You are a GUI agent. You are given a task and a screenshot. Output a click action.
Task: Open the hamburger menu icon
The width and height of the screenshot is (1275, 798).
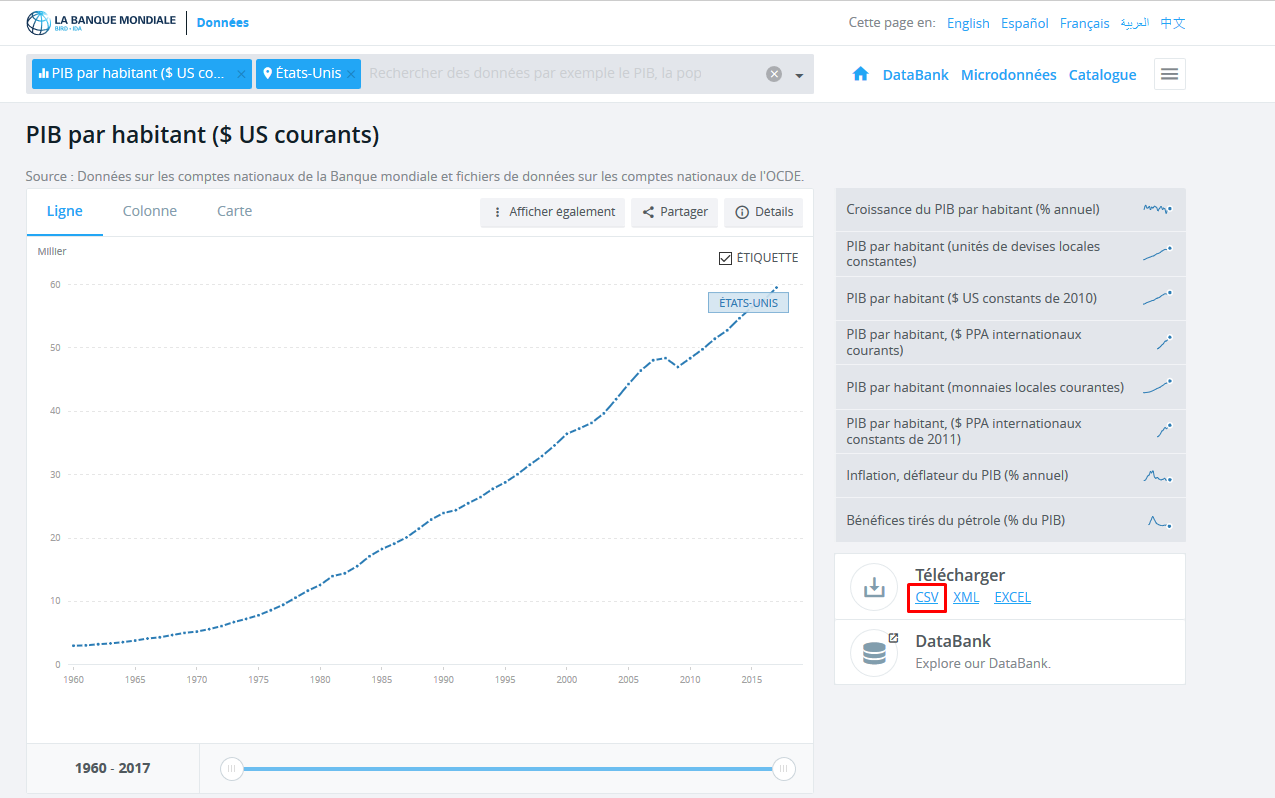click(x=1169, y=74)
